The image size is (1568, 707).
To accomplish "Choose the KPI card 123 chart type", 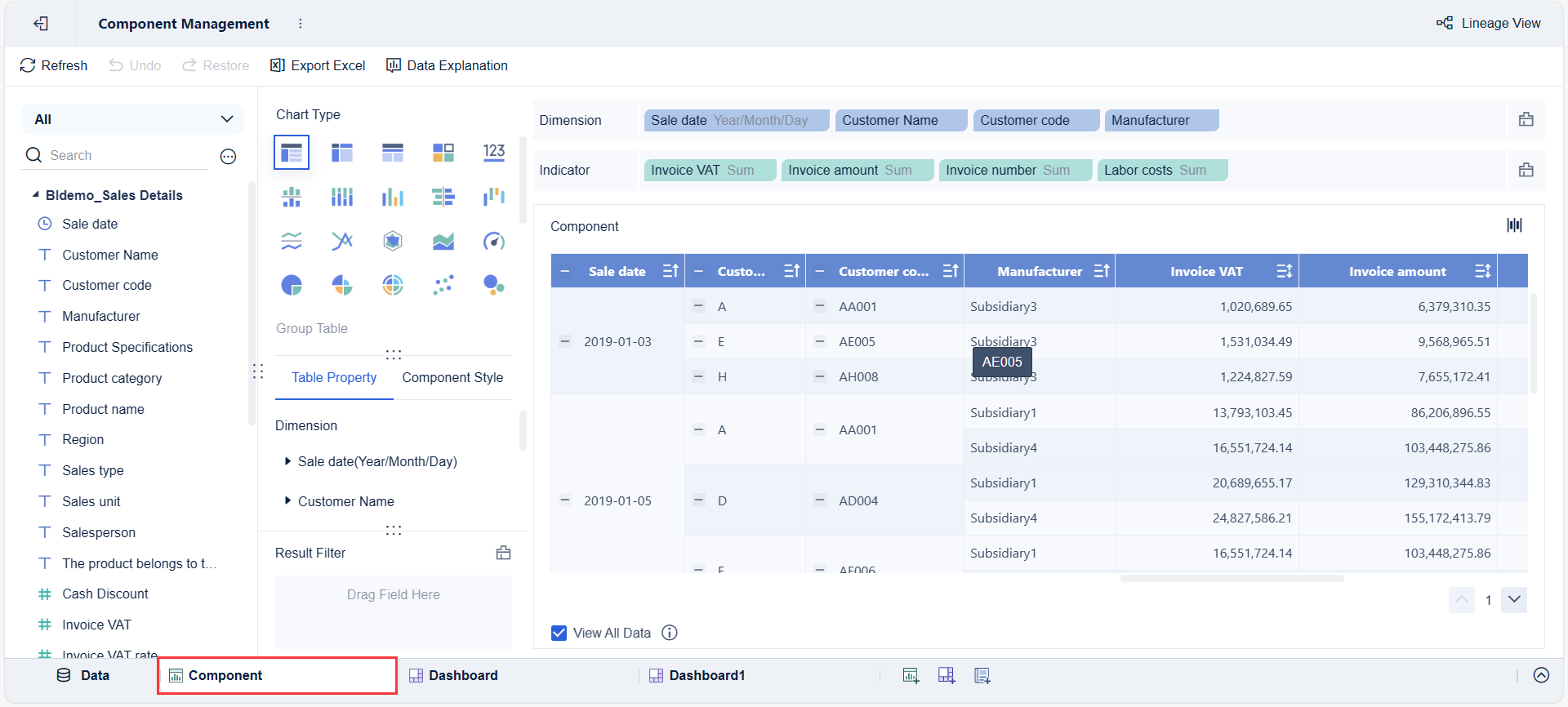I will (x=494, y=153).
